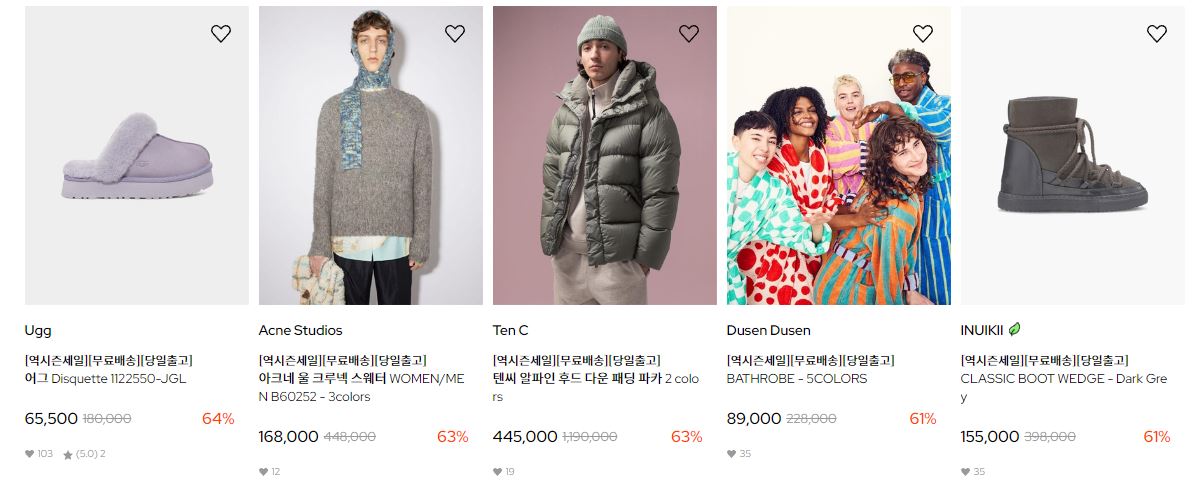Go to Acne Studios brand page
The height and width of the screenshot is (480, 1196).
[x=301, y=330]
